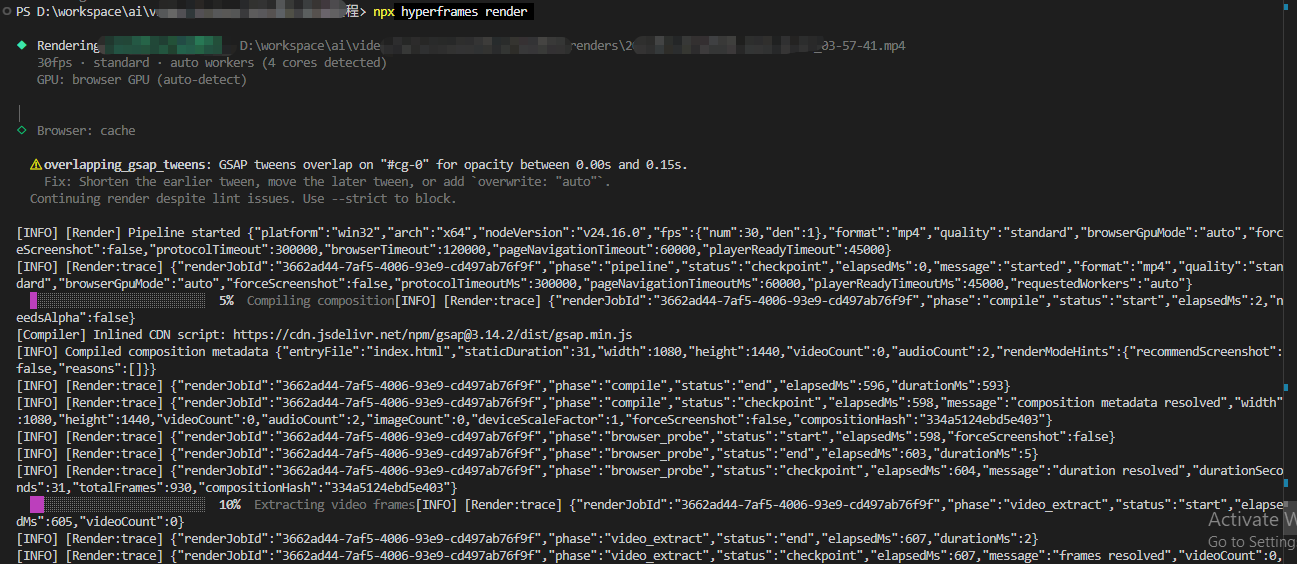Click the '10%' percentage label
This screenshot has height=564, width=1297.
(x=229, y=504)
